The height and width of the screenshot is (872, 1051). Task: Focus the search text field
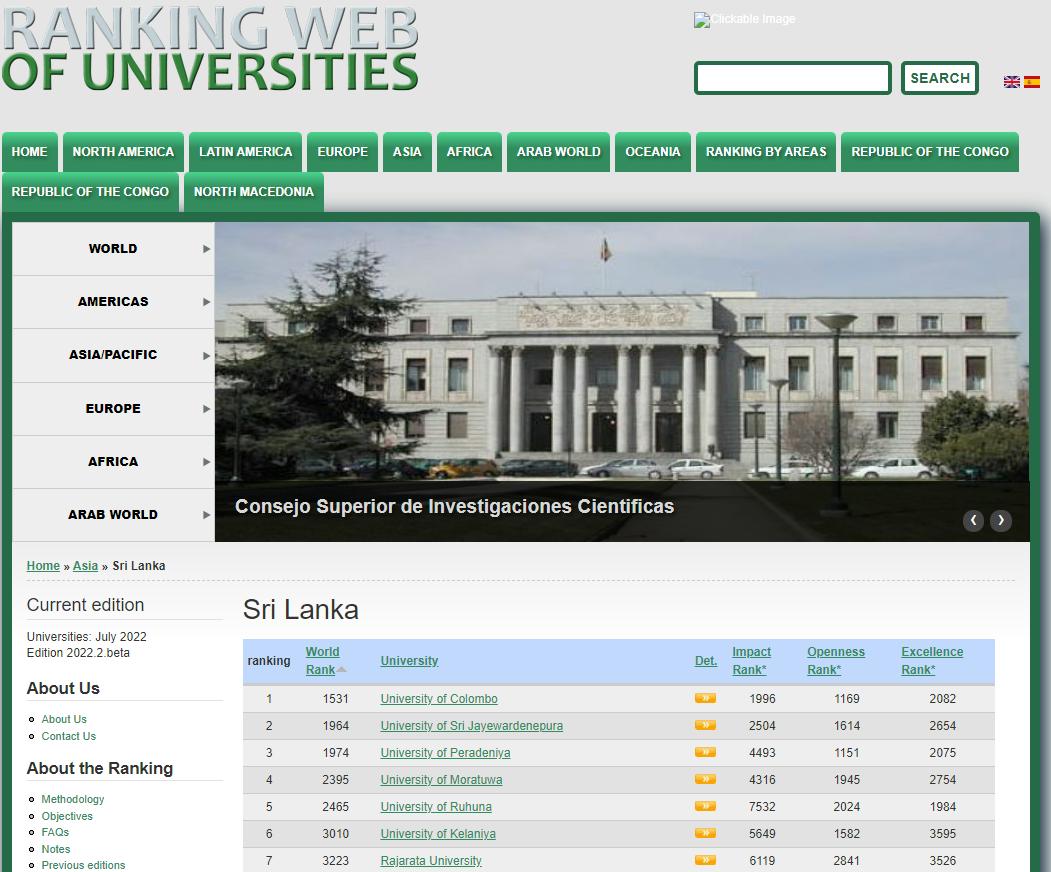point(792,78)
